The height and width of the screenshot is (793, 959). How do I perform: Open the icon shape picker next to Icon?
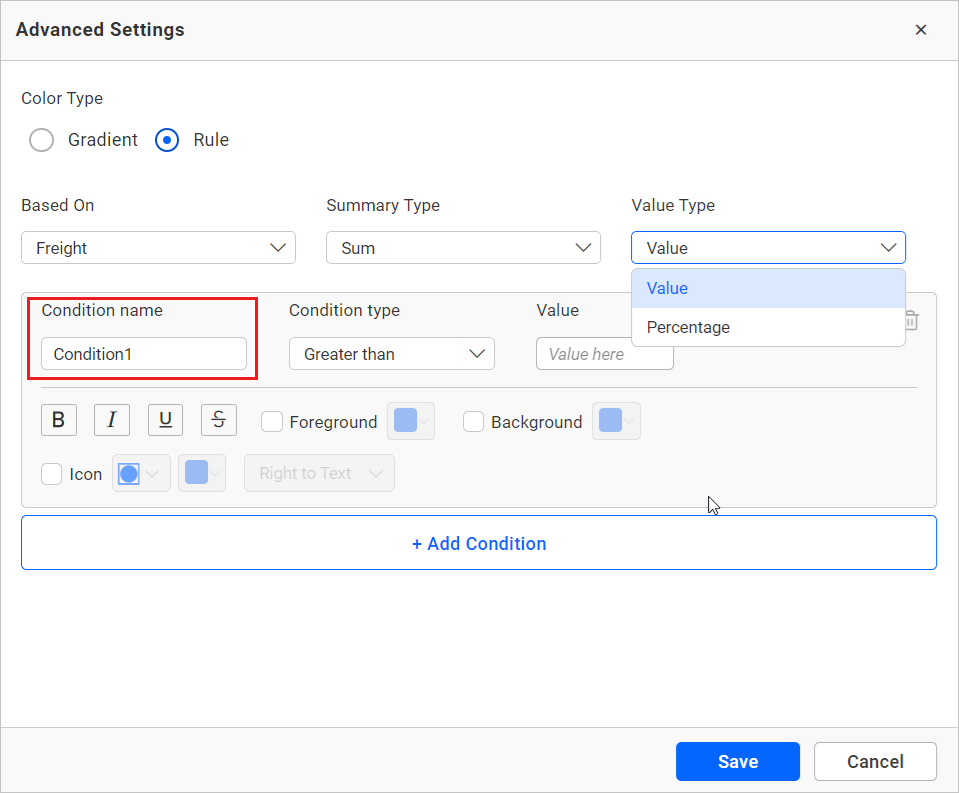141,473
